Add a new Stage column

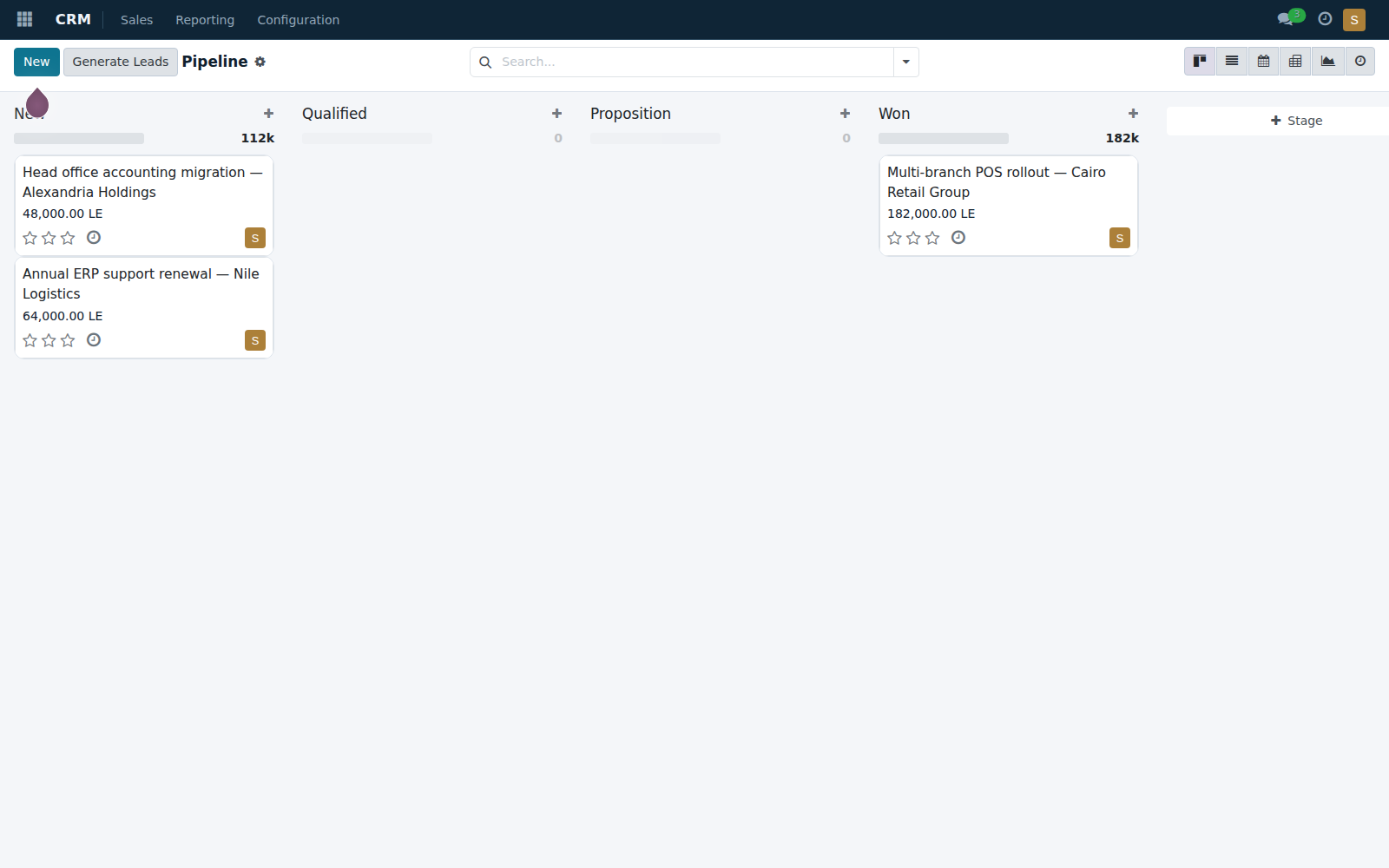[x=1296, y=121]
